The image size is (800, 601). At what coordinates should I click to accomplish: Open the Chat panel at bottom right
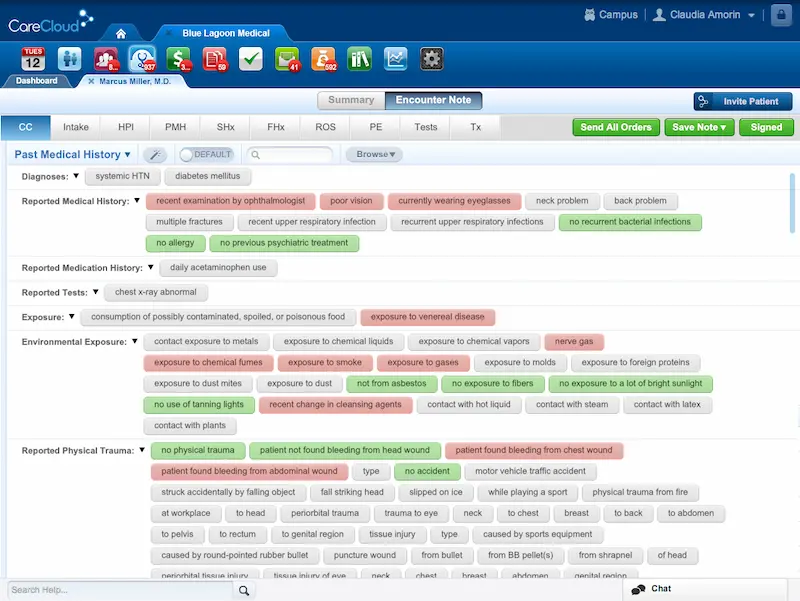click(x=660, y=589)
